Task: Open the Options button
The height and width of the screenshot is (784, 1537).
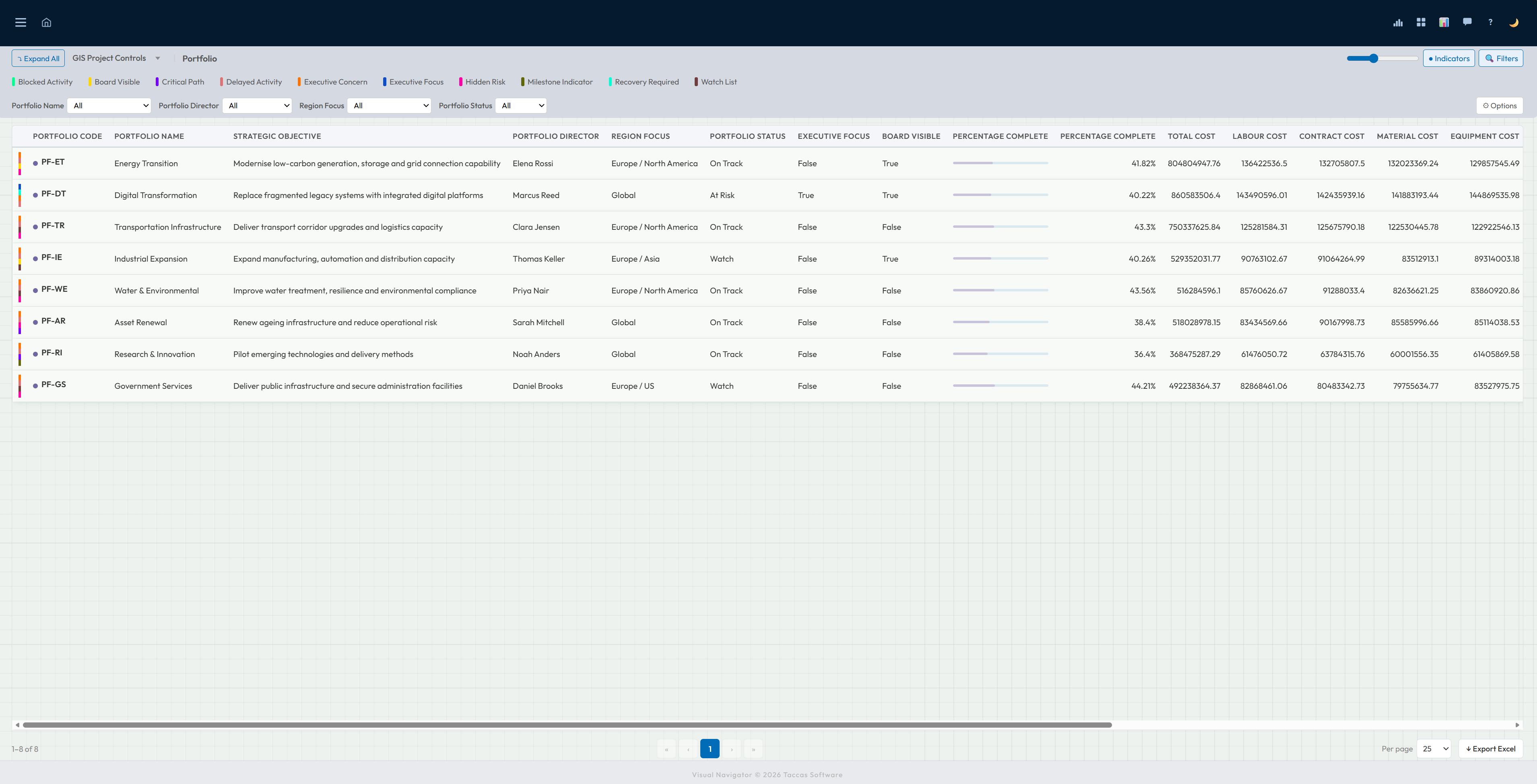Action: point(1500,105)
